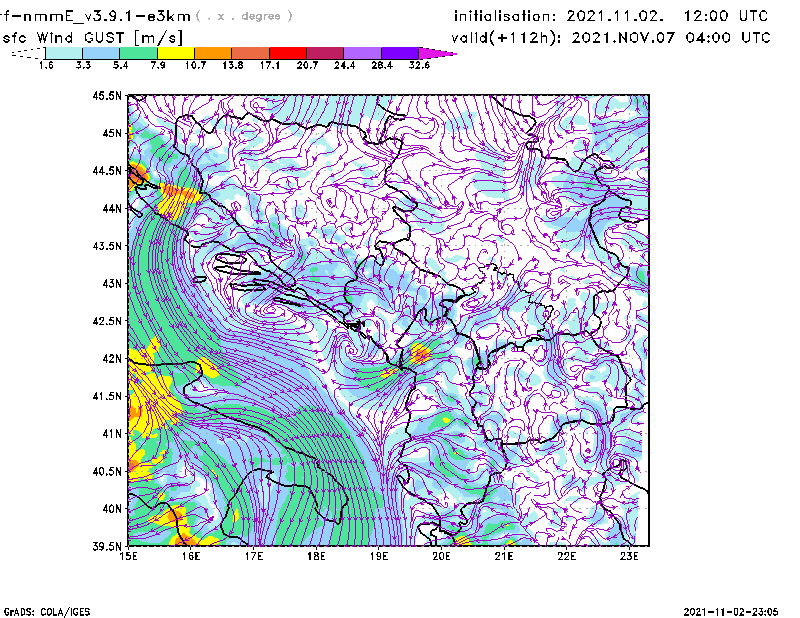Click the legend value 24.4

click(344, 65)
